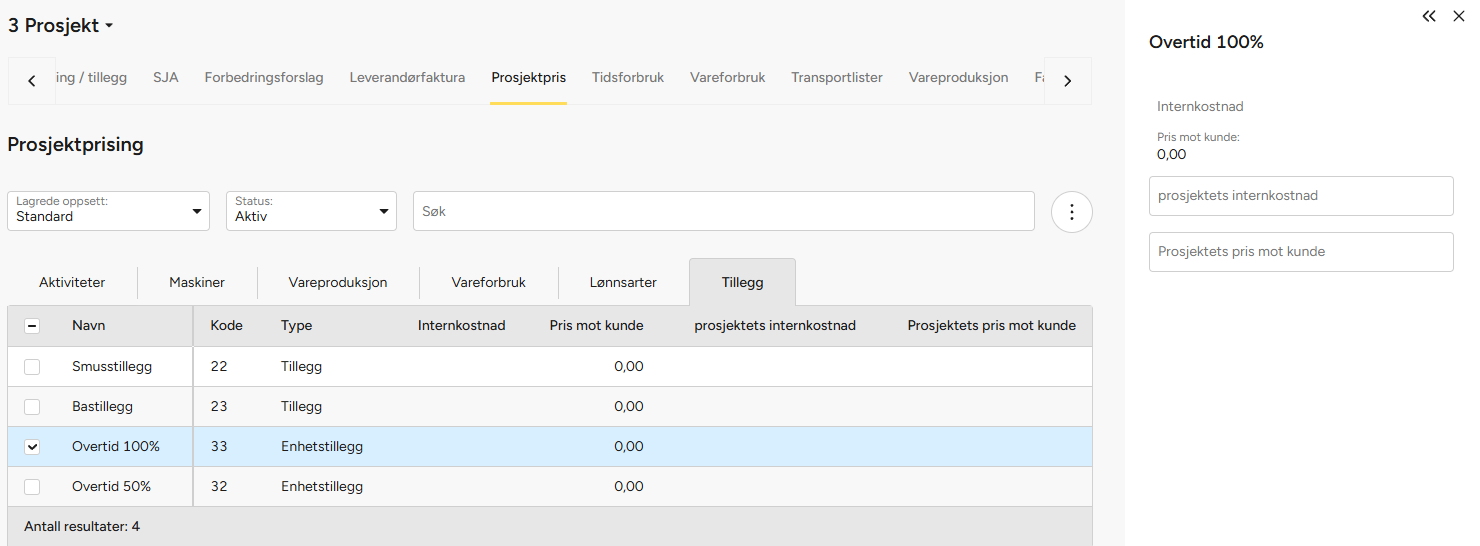Sort by the Navn column header

pyautogui.click(x=89, y=326)
